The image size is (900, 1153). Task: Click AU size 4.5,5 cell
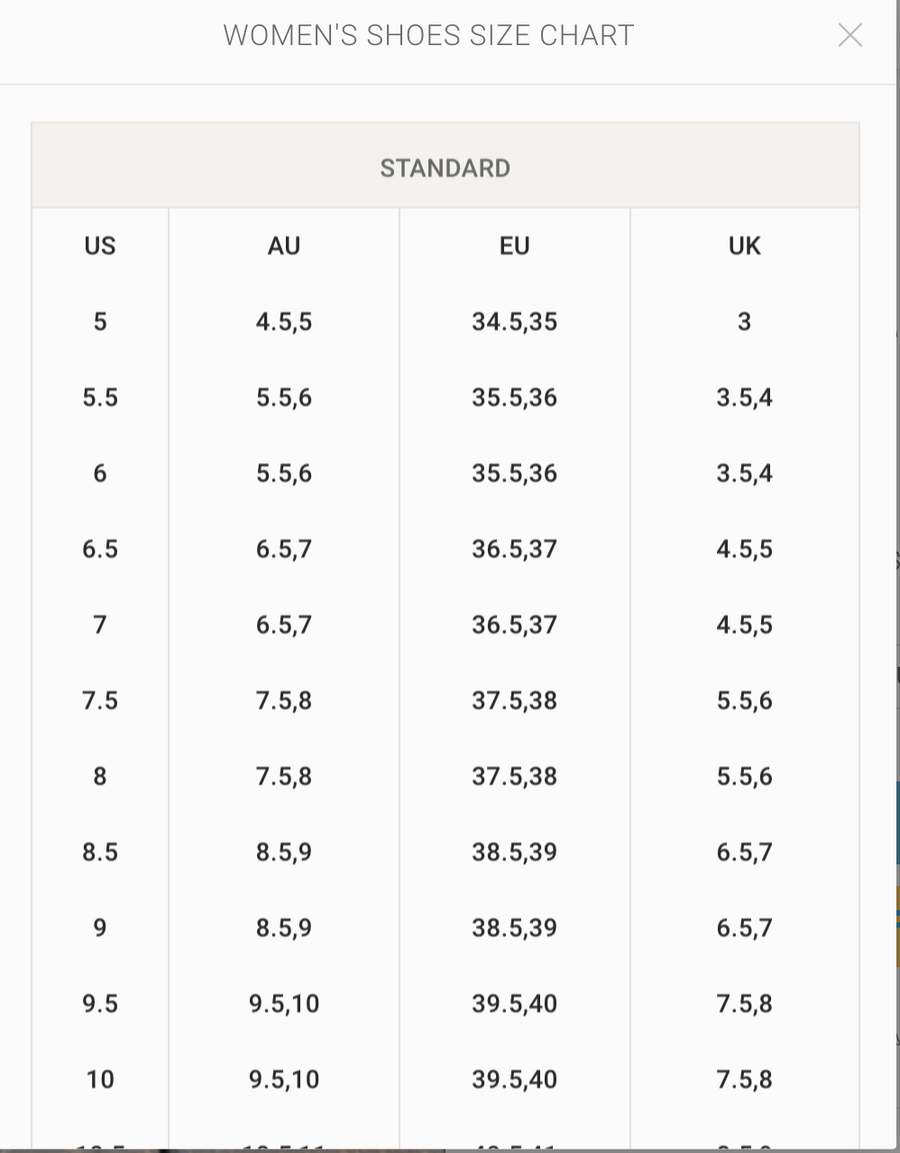pyautogui.click(x=284, y=322)
